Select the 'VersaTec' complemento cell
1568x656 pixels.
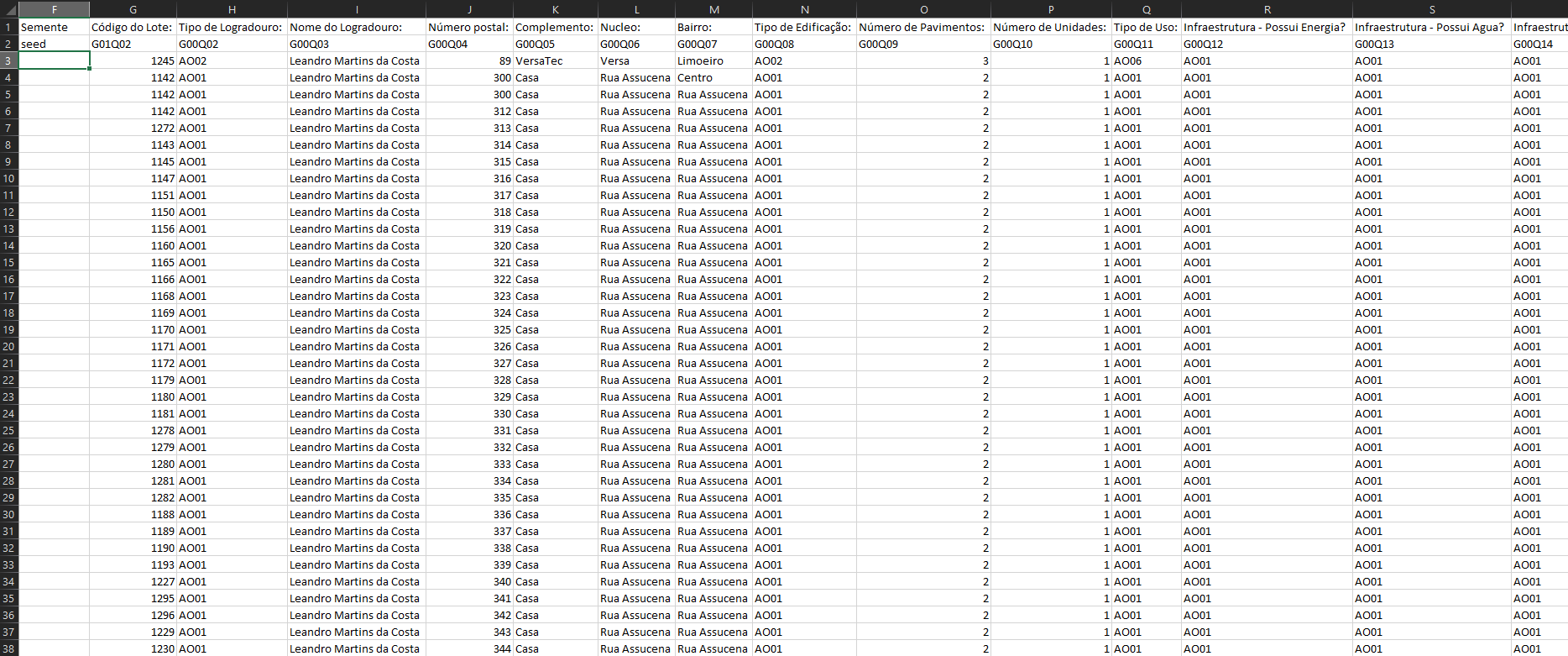coord(554,60)
